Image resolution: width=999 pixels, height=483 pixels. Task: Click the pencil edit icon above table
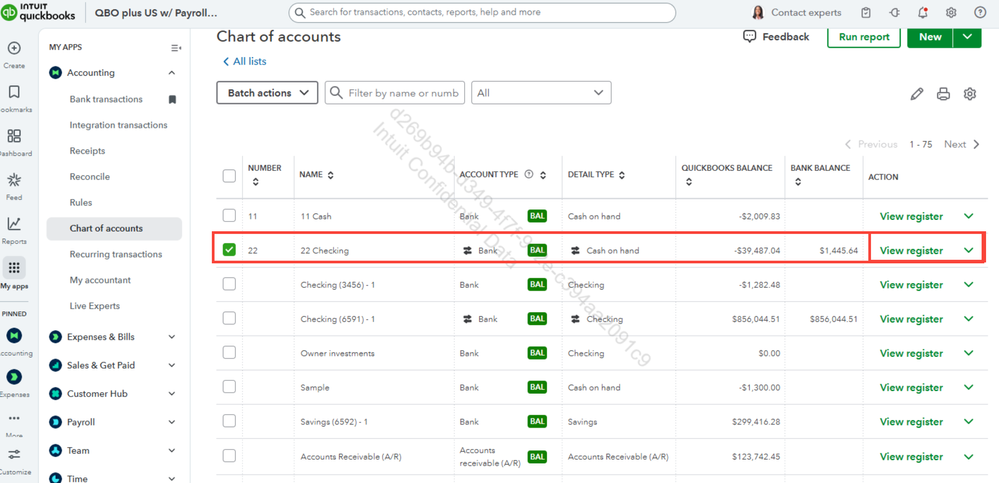point(917,94)
